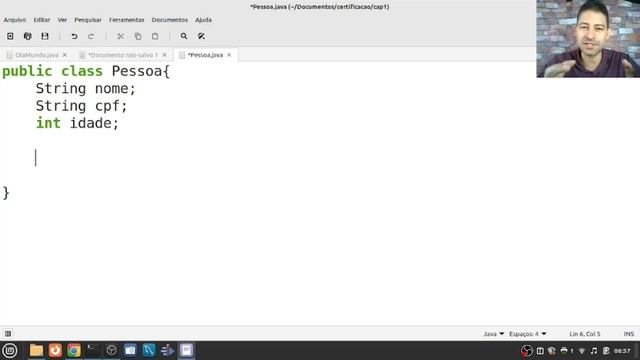
Task: Open the Ajuda menu
Action: pos(203,20)
